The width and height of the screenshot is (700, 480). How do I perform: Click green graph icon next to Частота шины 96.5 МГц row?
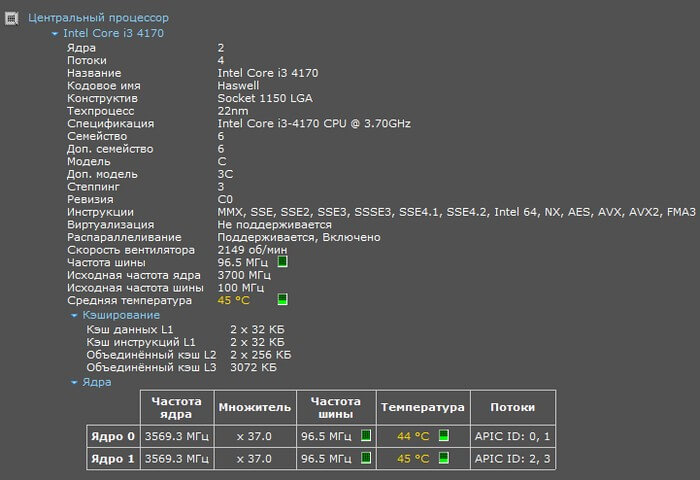pyautogui.click(x=282, y=262)
